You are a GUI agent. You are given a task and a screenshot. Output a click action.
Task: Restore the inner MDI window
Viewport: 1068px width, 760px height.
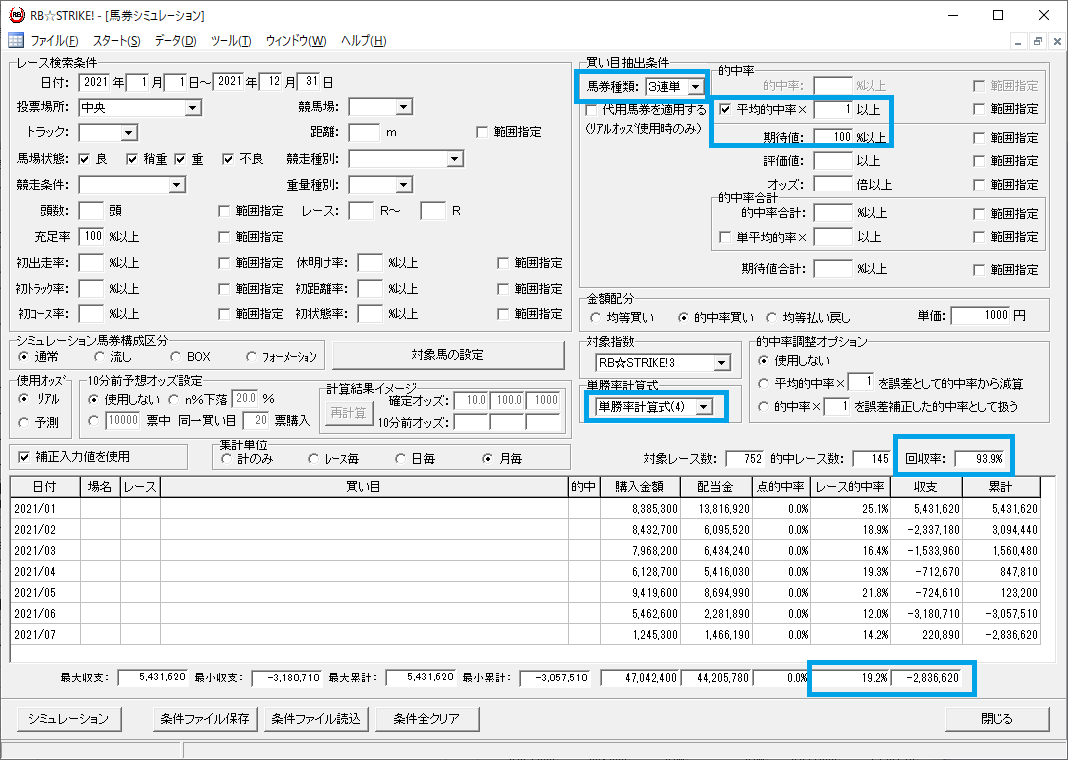tap(1037, 42)
